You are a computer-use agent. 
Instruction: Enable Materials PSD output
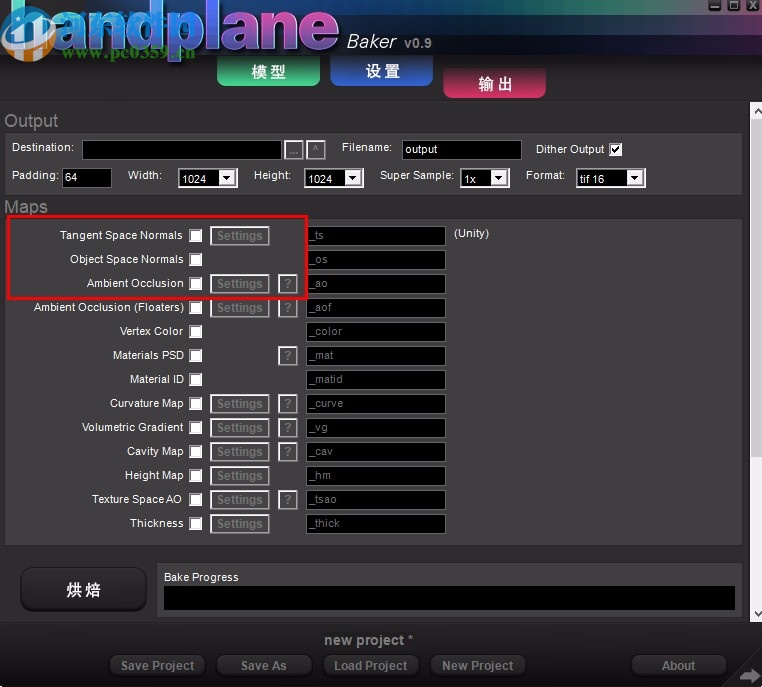coord(196,356)
